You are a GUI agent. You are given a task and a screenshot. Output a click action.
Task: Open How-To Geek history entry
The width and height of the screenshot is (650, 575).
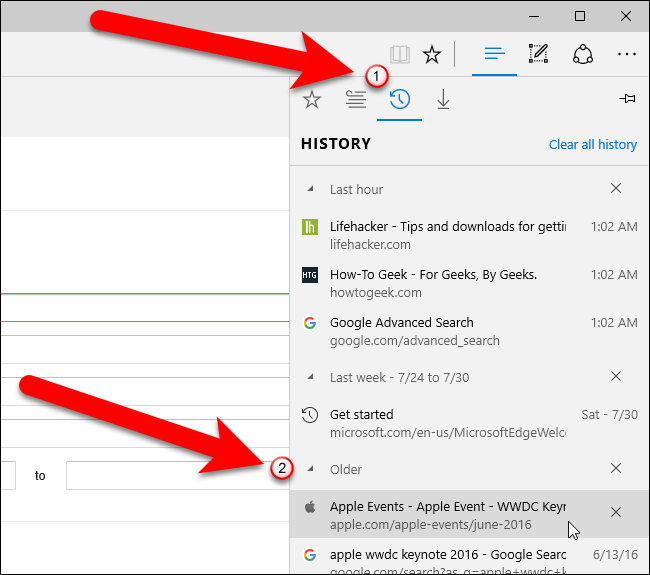point(469,283)
